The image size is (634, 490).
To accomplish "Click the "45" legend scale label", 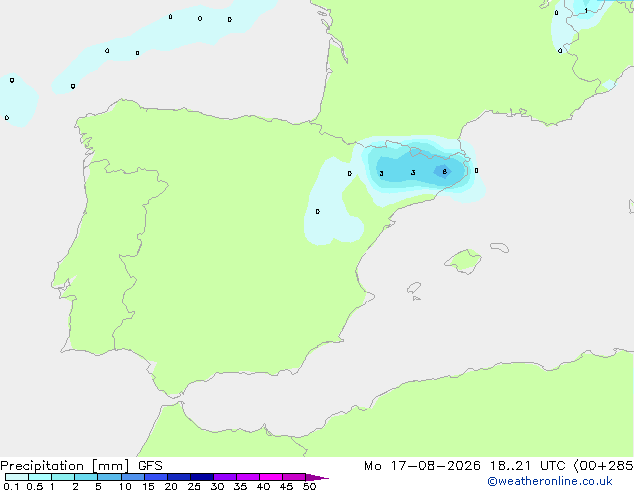I will tap(286, 486).
